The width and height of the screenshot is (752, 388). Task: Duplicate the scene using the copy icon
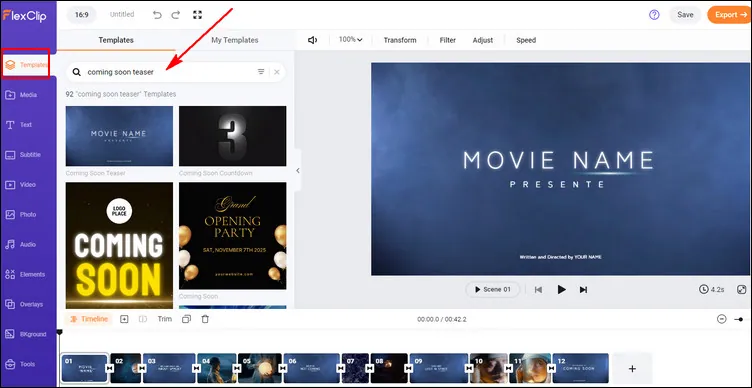(187, 319)
